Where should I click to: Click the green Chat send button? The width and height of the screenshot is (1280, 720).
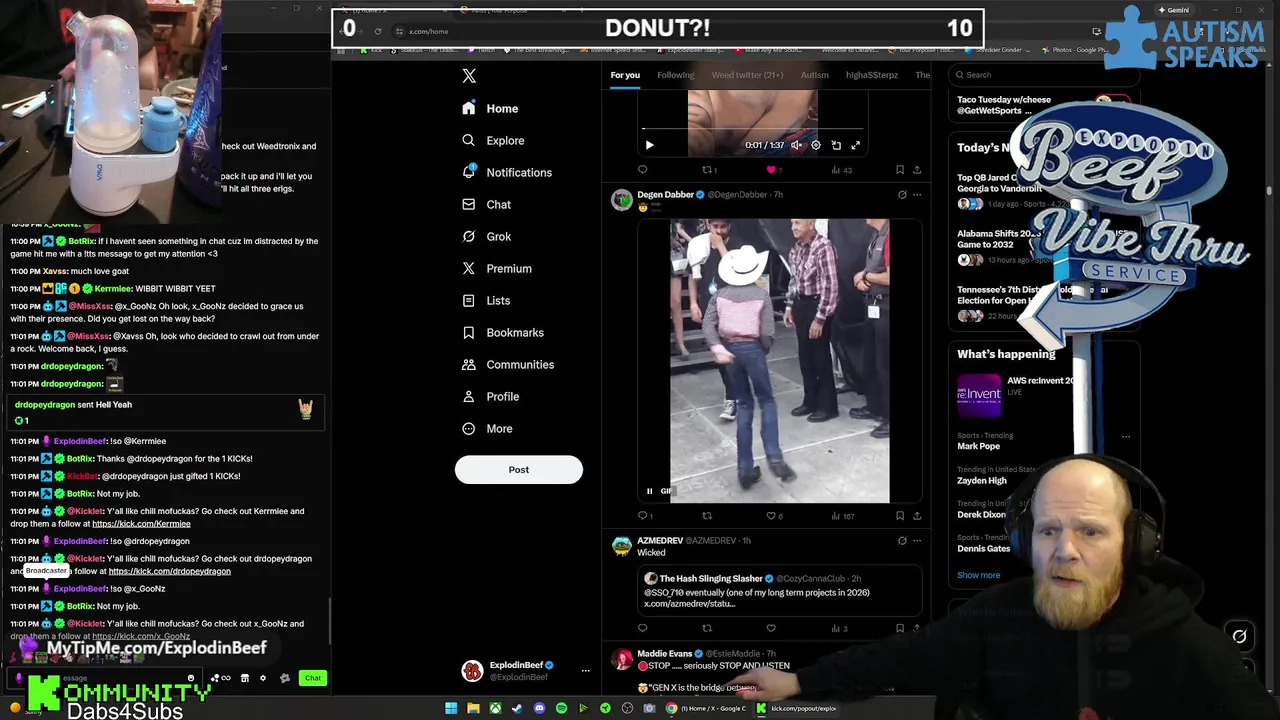tap(313, 678)
